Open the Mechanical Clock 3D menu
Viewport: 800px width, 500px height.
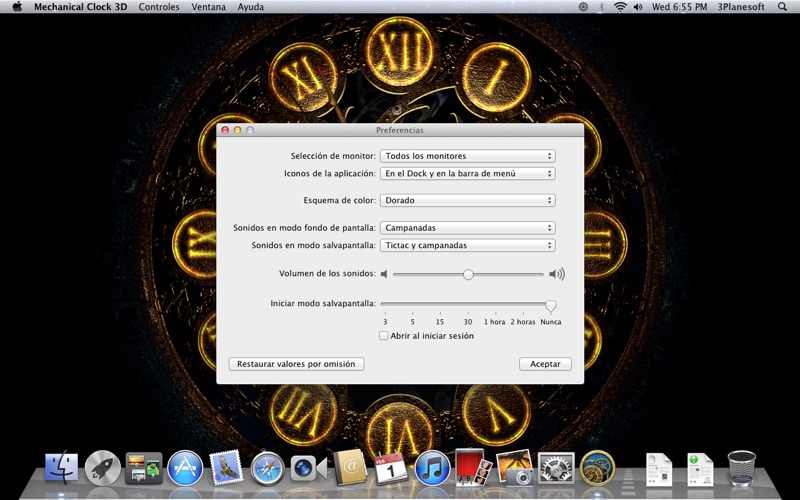[81, 7]
